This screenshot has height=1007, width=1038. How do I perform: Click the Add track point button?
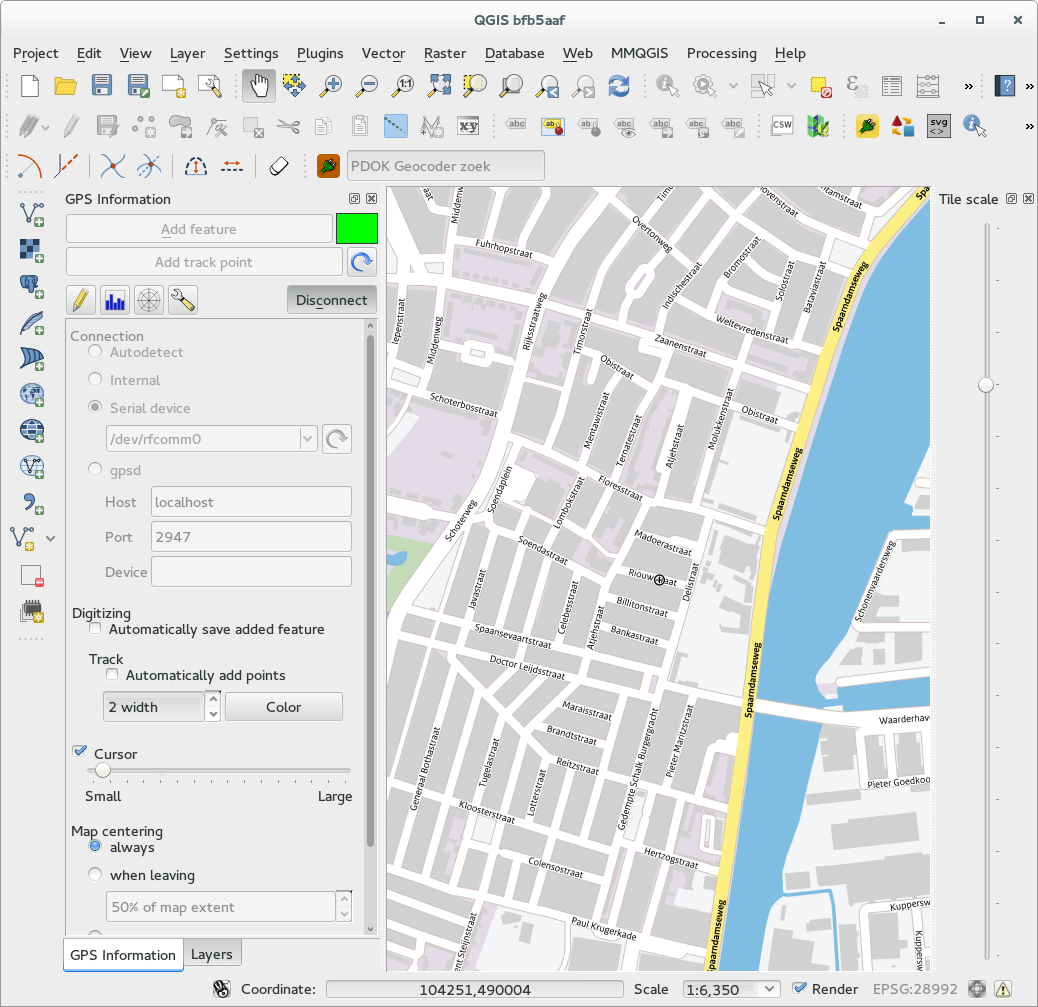click(204, 262)
